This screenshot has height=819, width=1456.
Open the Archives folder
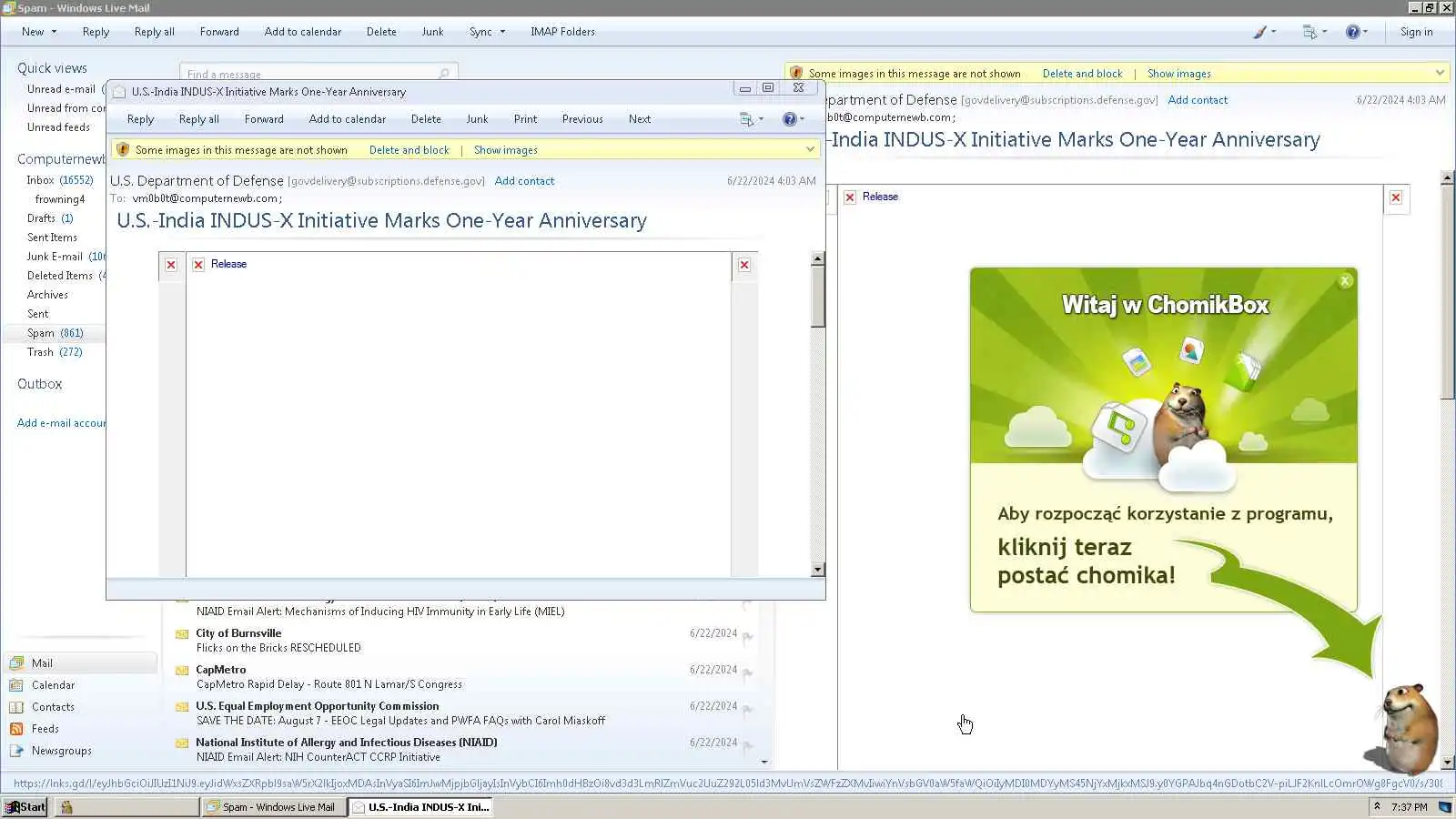[47, 295]
